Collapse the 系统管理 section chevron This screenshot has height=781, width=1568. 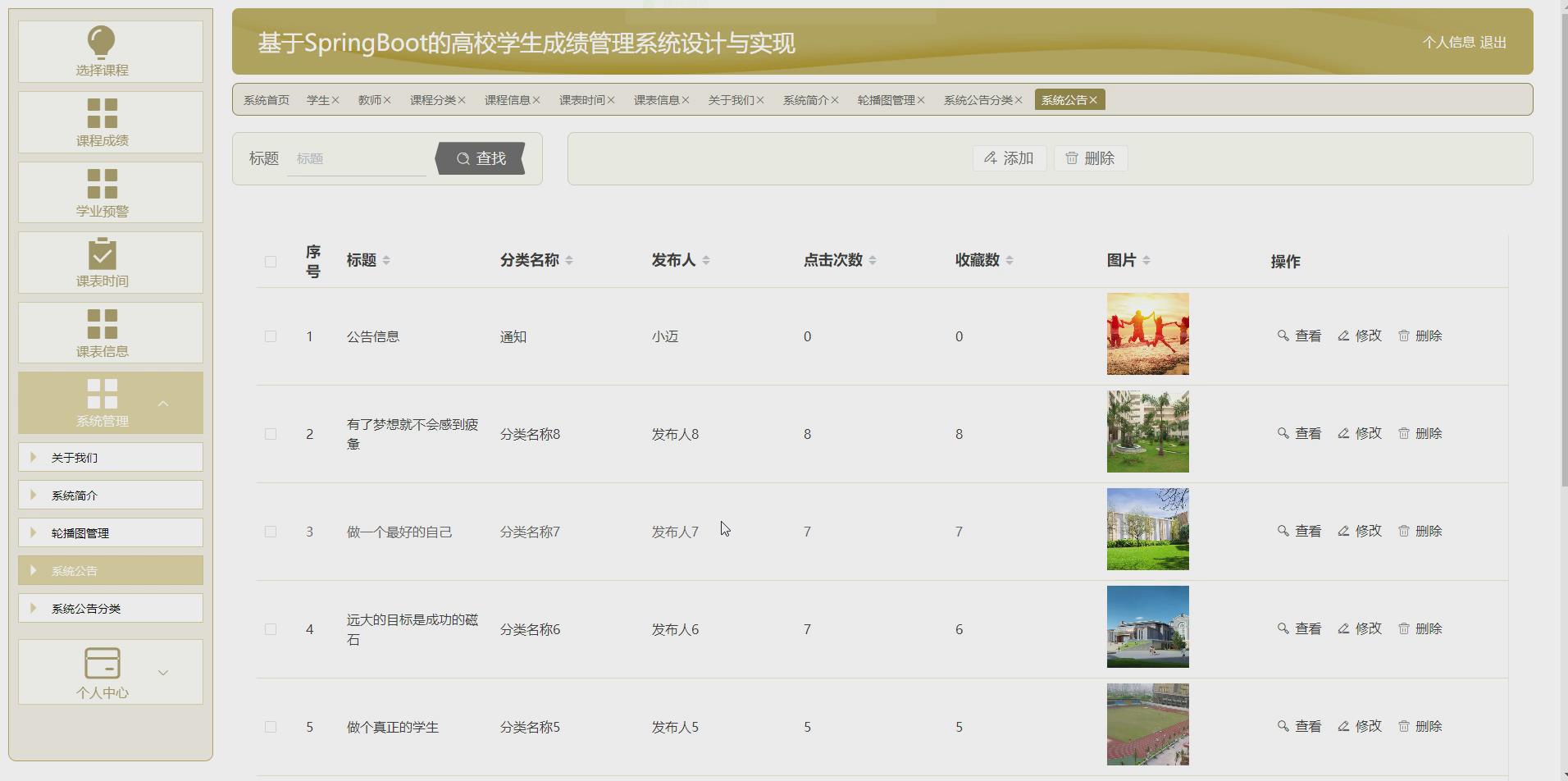[163, 403]
